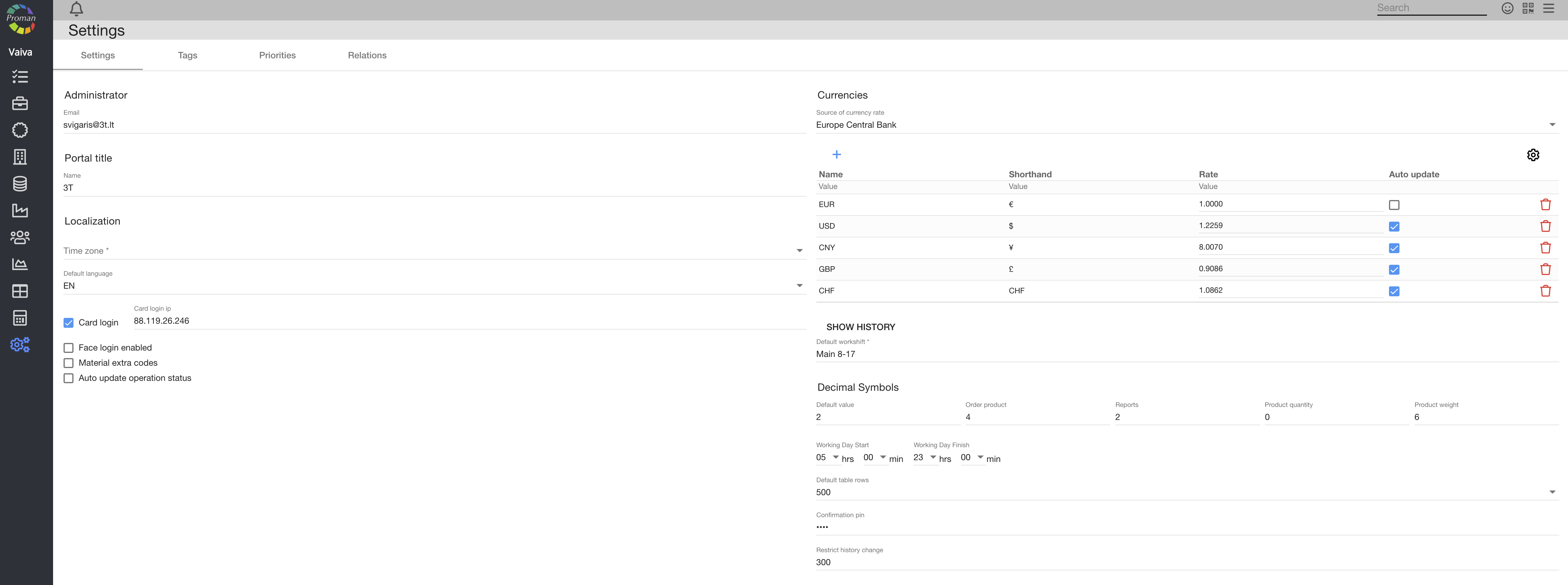This screenshot has width=1568, height=585.
Task: Switch to the Relations tab
Action: [x=367, y=55]
